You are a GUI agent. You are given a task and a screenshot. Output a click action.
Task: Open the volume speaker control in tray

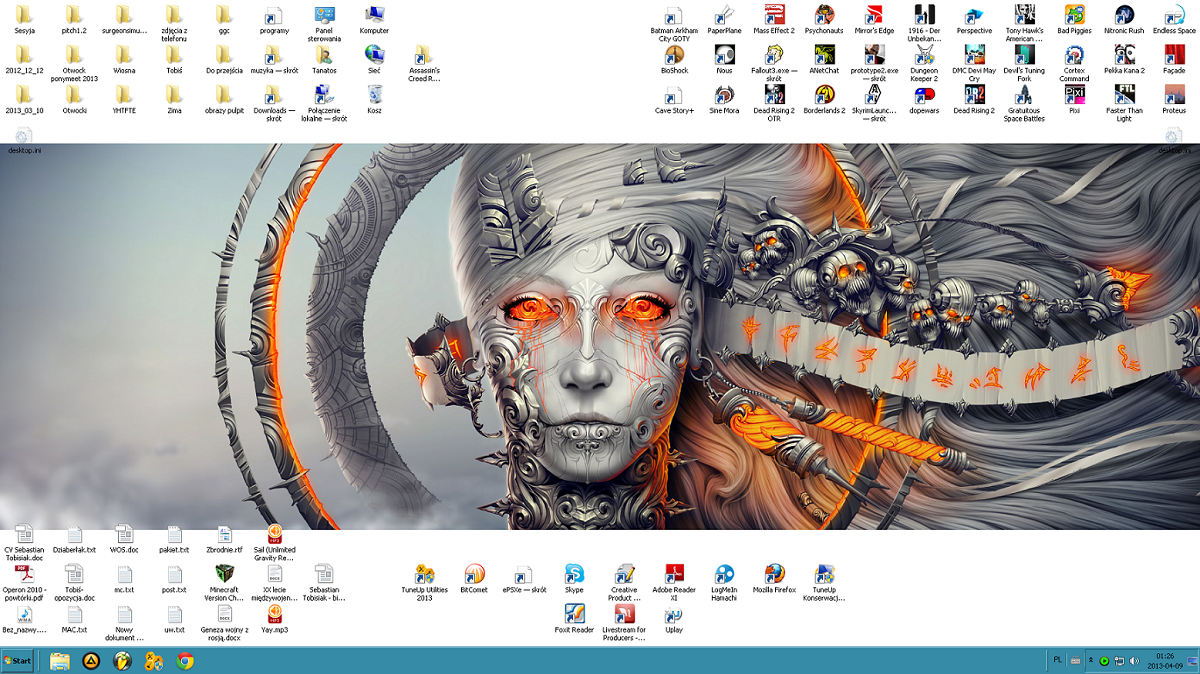(1134, 660)
